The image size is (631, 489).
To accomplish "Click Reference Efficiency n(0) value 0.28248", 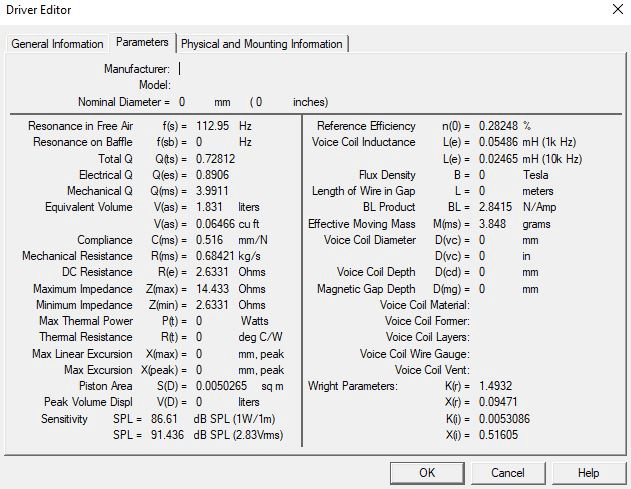I will [x=498, y=126].
